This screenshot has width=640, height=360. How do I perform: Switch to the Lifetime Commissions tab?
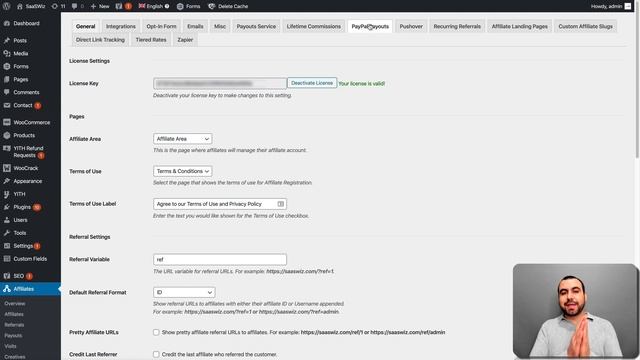(313, 26)
